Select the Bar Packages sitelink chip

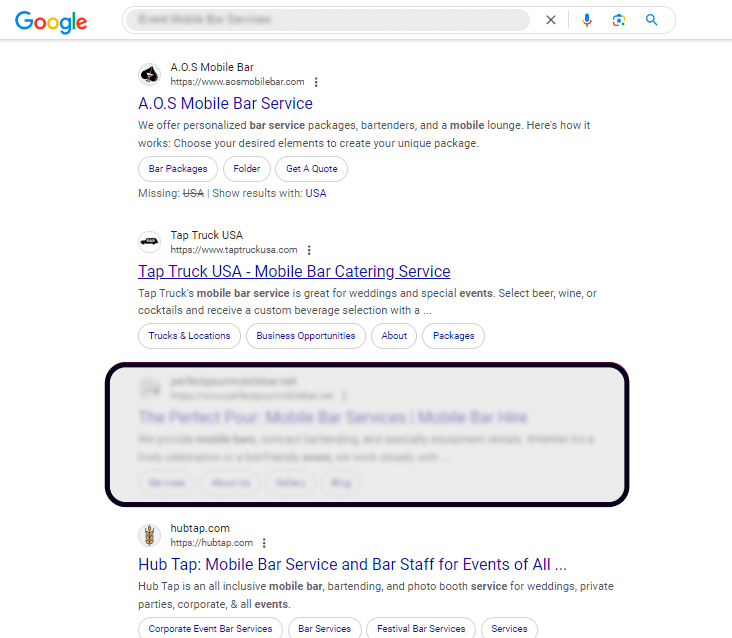coord(178,169)
